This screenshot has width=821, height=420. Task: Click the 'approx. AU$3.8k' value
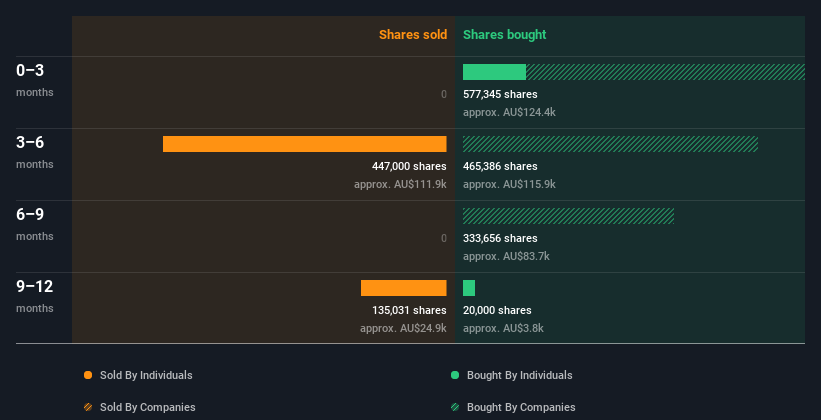[x=503, y=328]
